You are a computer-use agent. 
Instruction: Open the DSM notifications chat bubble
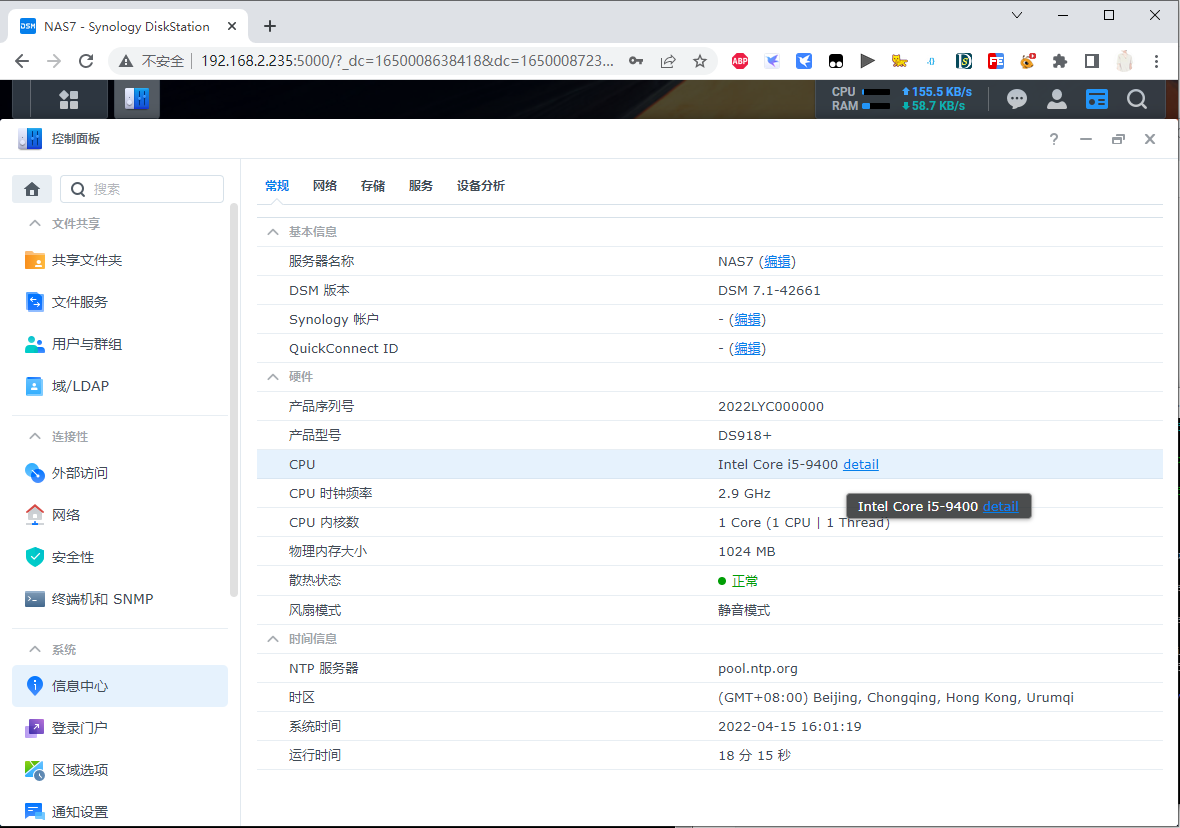(1017, 99)
